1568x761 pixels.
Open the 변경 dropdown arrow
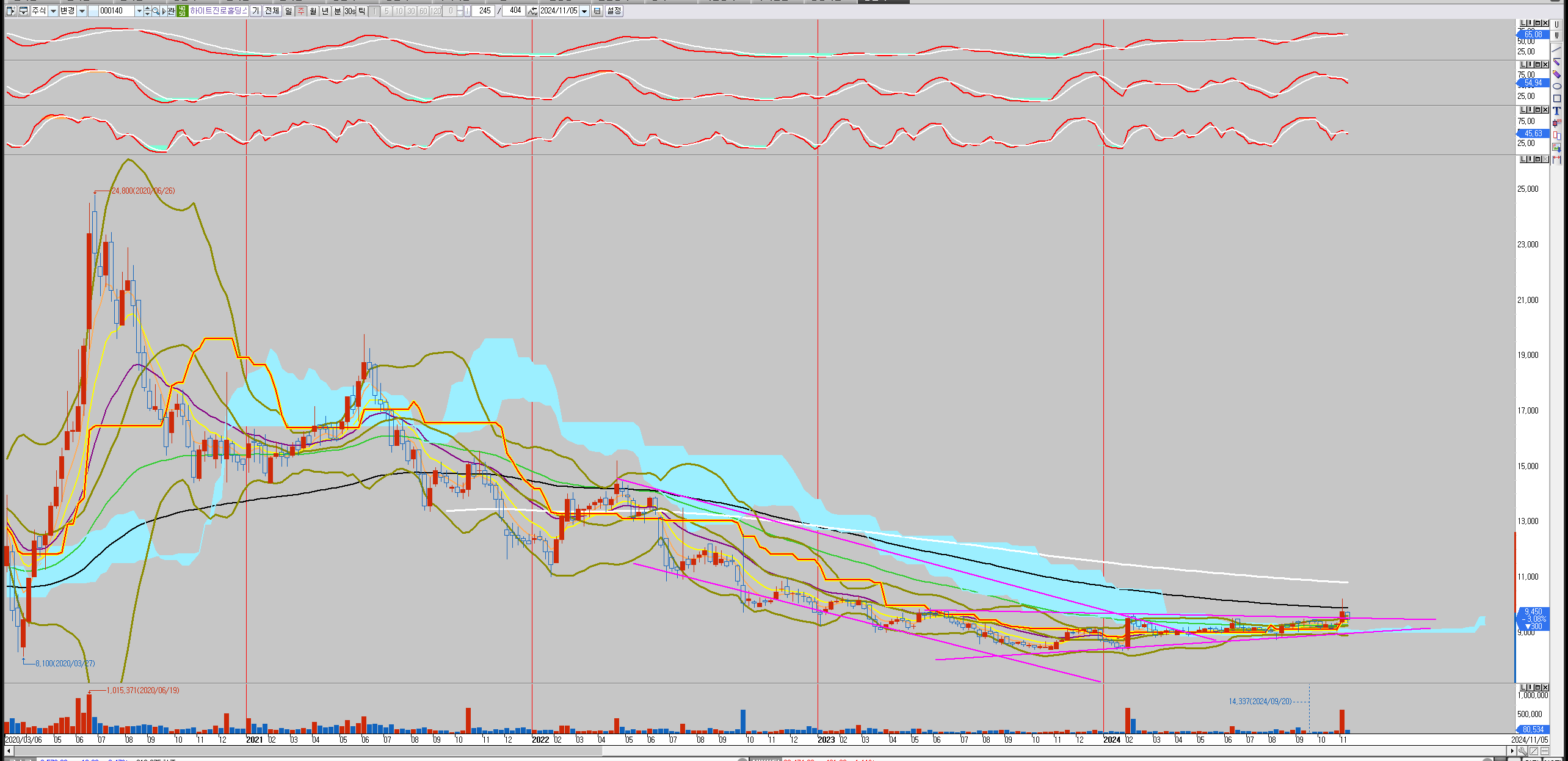pyautogui.click(x=82, y=11)
